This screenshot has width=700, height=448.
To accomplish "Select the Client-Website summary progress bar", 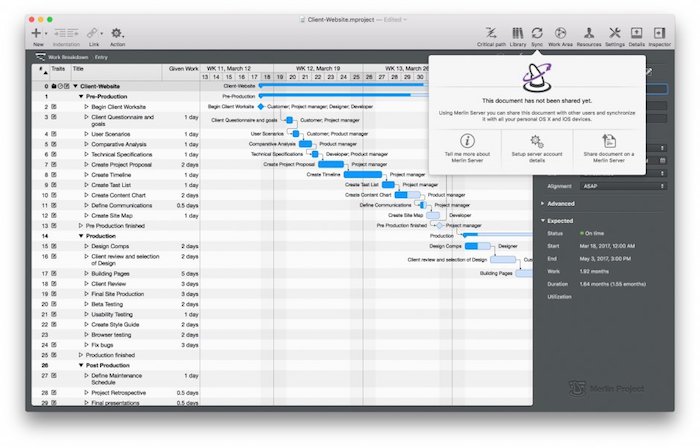I will tap(342, 85).
